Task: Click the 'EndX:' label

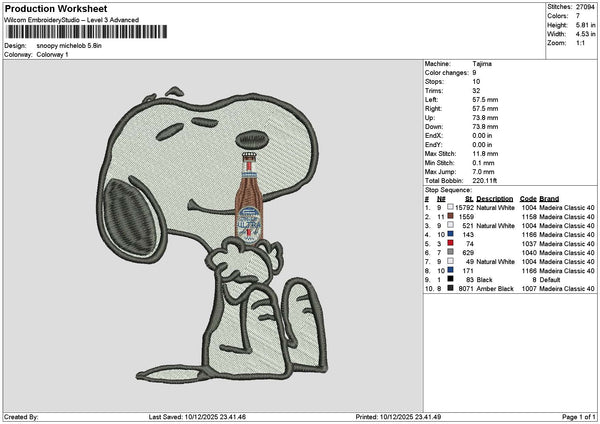Action: pyautogui.click(x=434, y=135)
